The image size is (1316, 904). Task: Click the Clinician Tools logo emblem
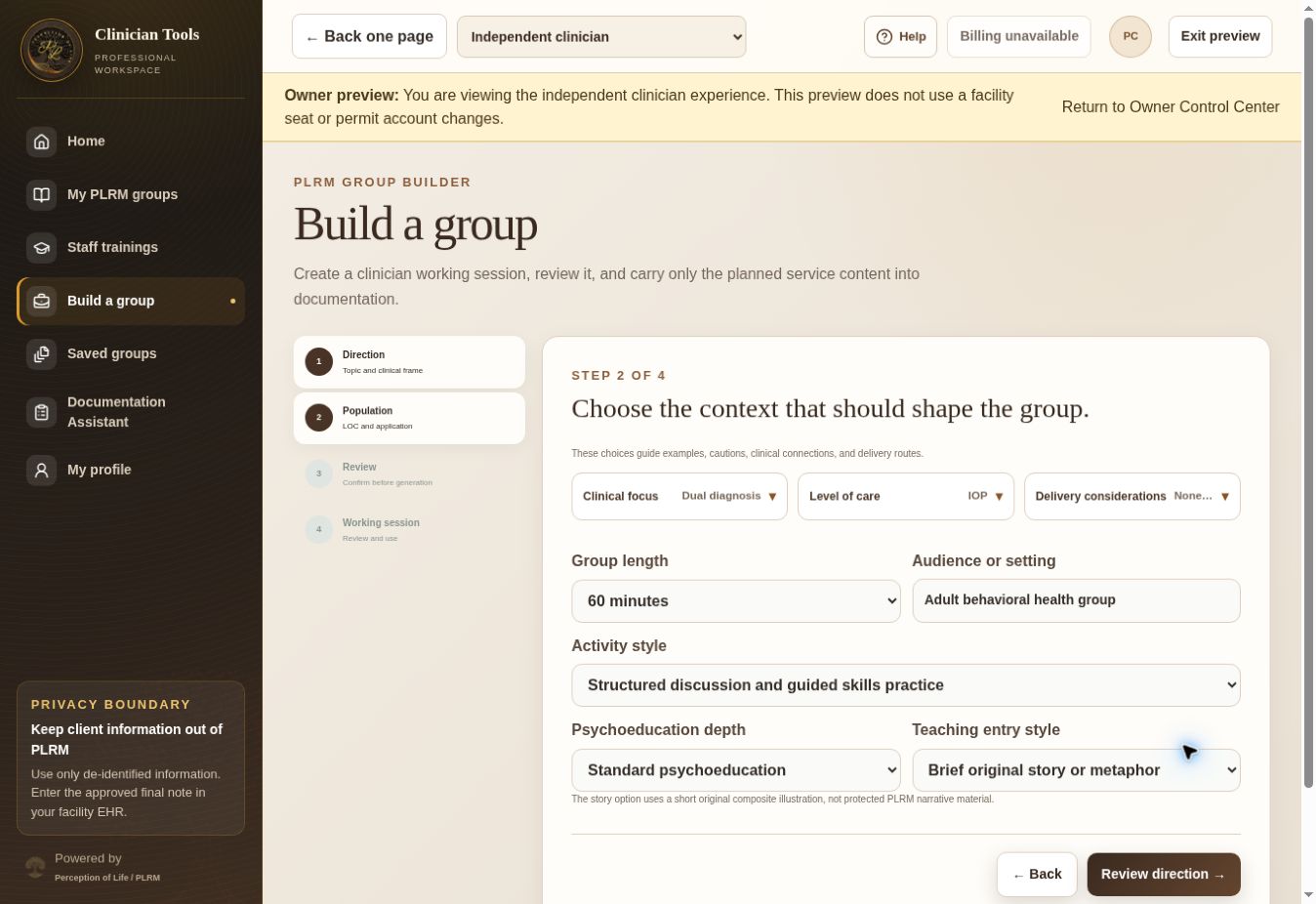[52, 51]
